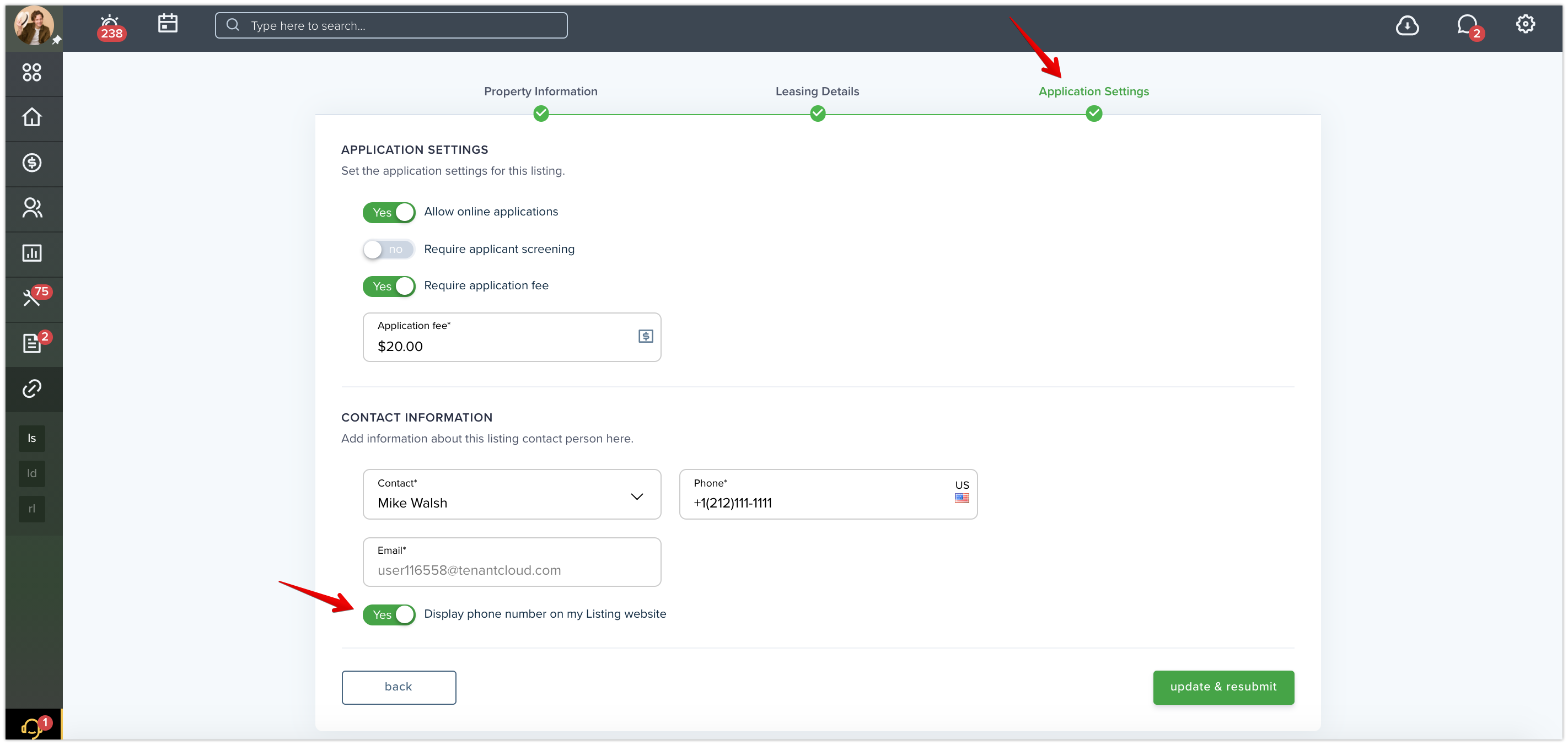Screen dimensions: 1568x745
Task: Edit the Phone number field
Action: pyautogui.click(x=828, y=494)
